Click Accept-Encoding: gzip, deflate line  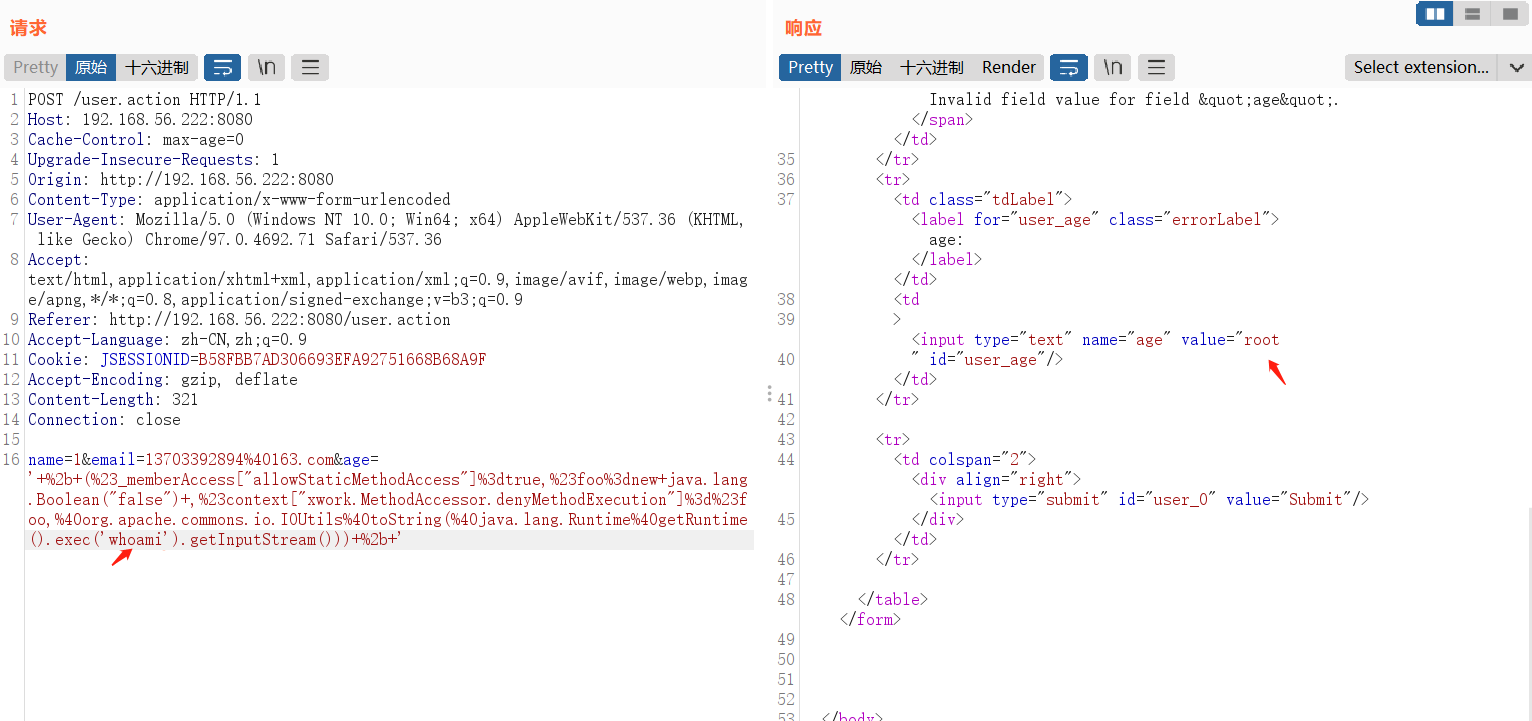[163, 379]
